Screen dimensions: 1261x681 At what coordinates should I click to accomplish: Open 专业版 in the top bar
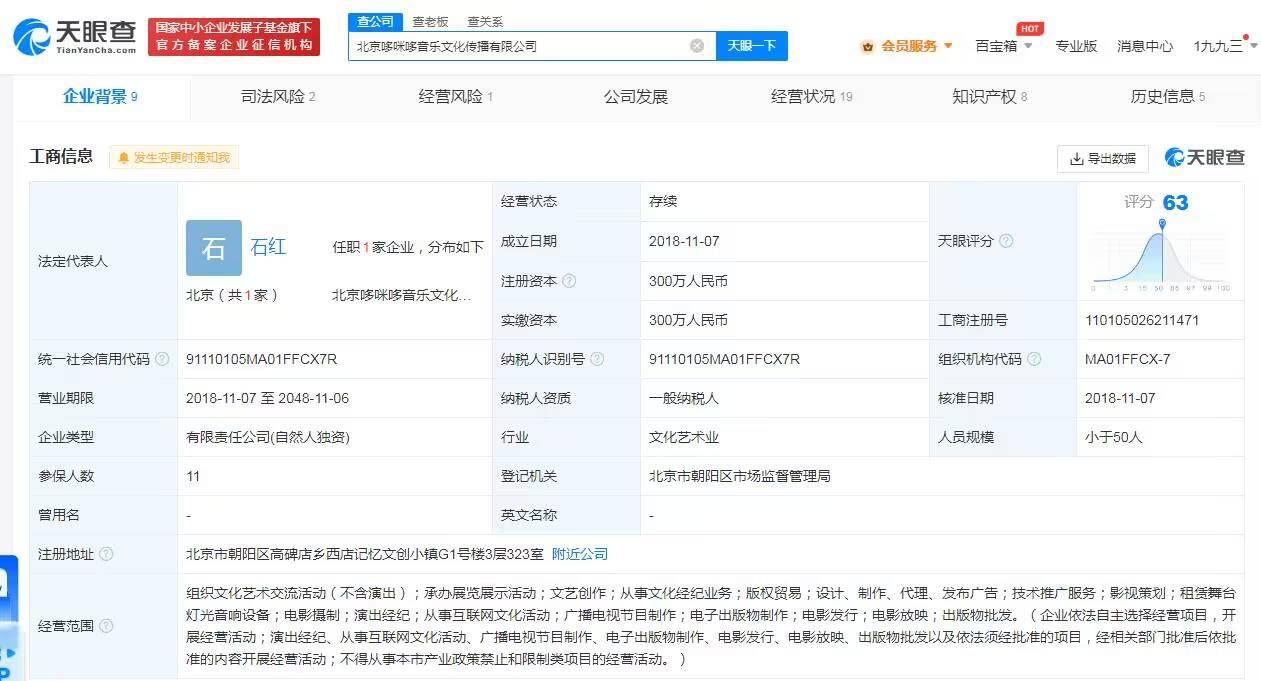1076,46
